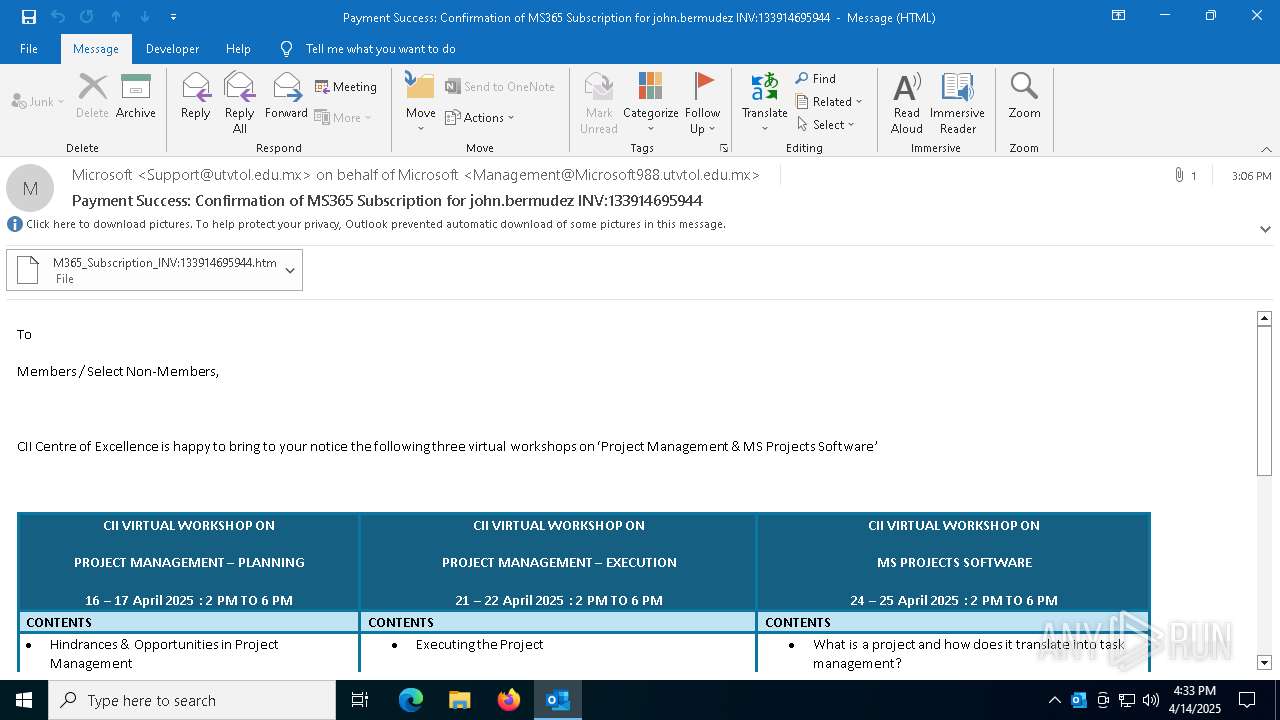
Task: Go to Next Item down arrow
Action: click(x=145, y=16)
